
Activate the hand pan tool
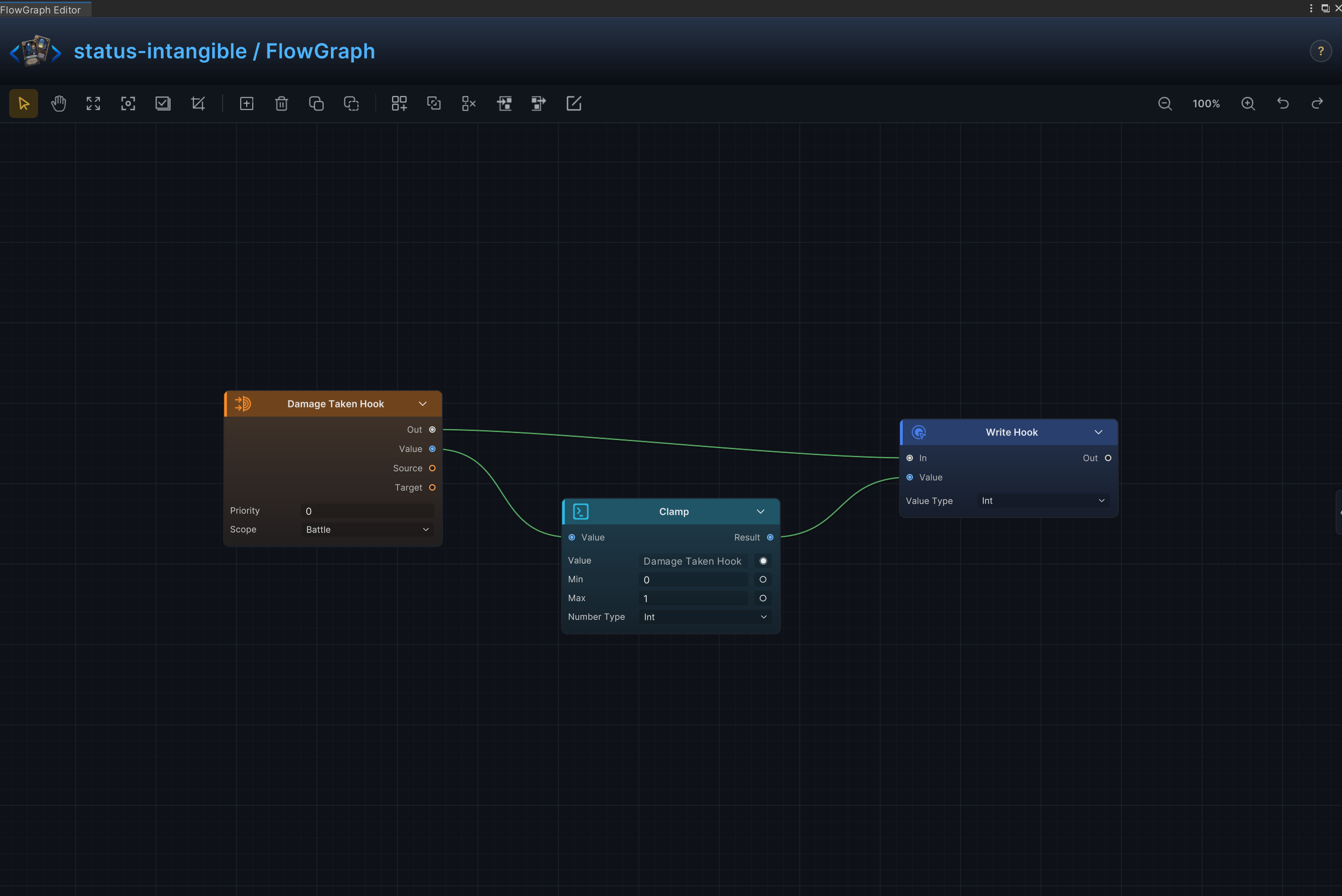tap(58, 103)
